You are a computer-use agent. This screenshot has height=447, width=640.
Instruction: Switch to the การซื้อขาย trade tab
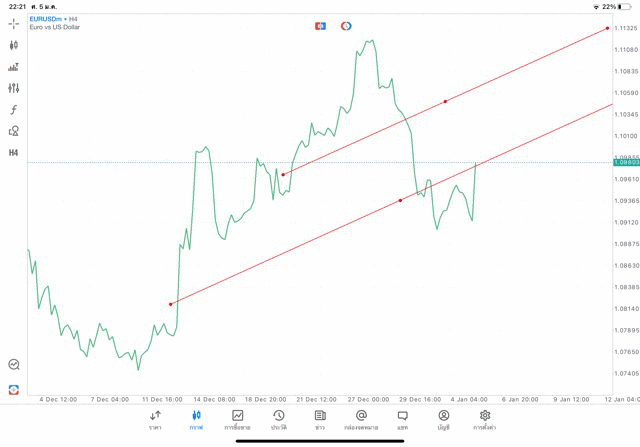238,419
